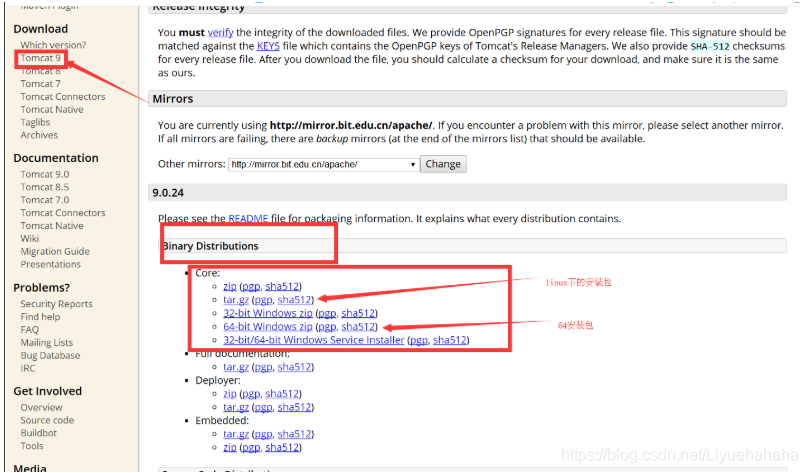Go to Tomcat Connectors under Download
The image size is (808, 473).
62,96
